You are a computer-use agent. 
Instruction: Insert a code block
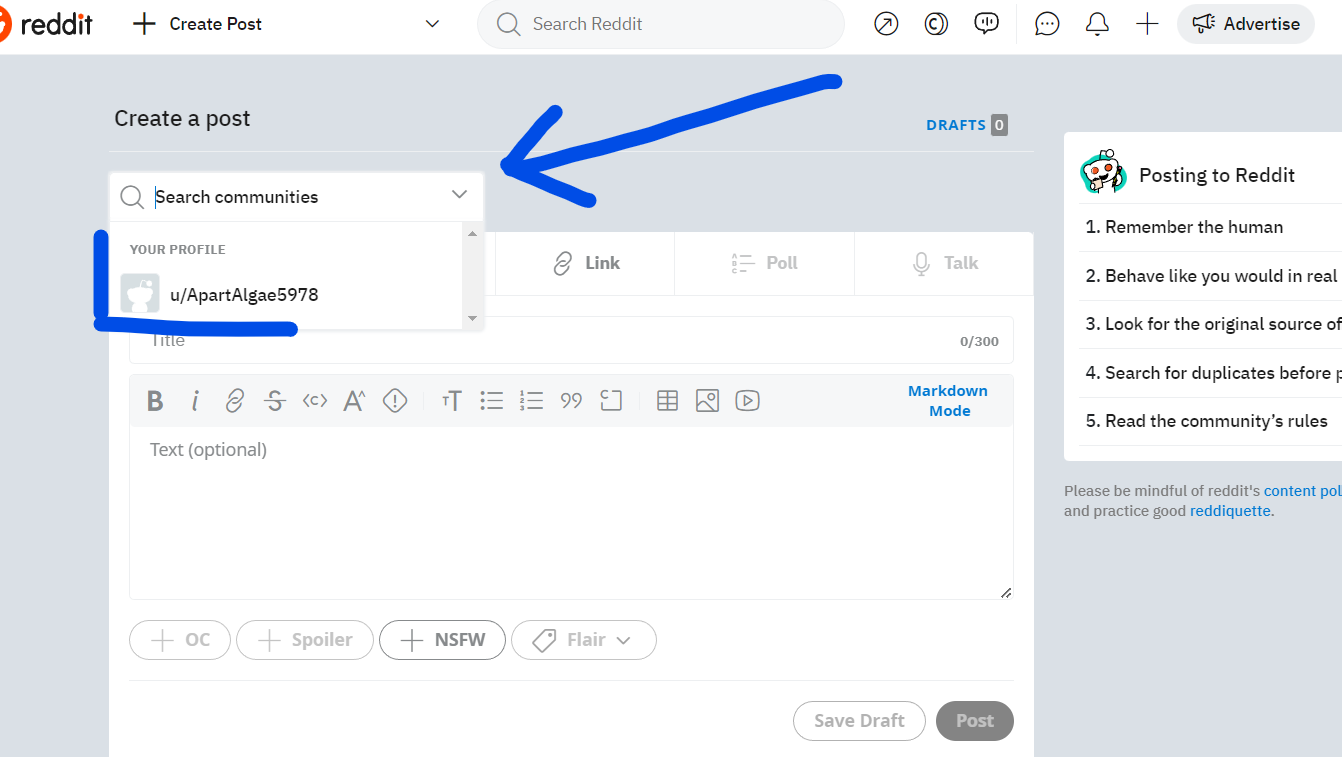pyautogui.click(x=611, y=401)
